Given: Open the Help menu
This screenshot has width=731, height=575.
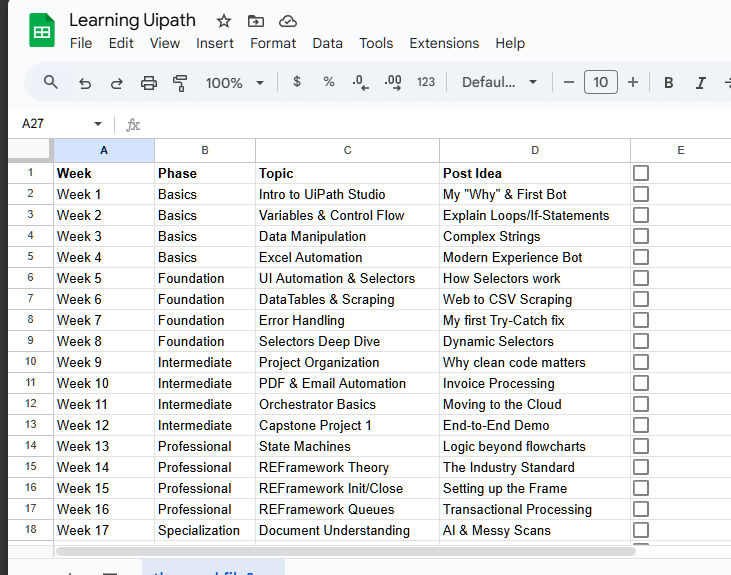Looking at the screenshot, I should (x=510, y=43).
